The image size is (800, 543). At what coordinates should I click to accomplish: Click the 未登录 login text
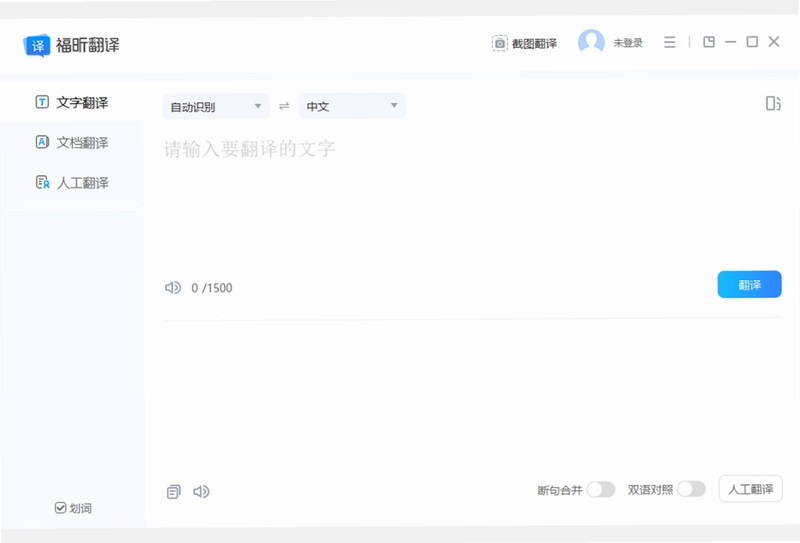tap(628, 43)
